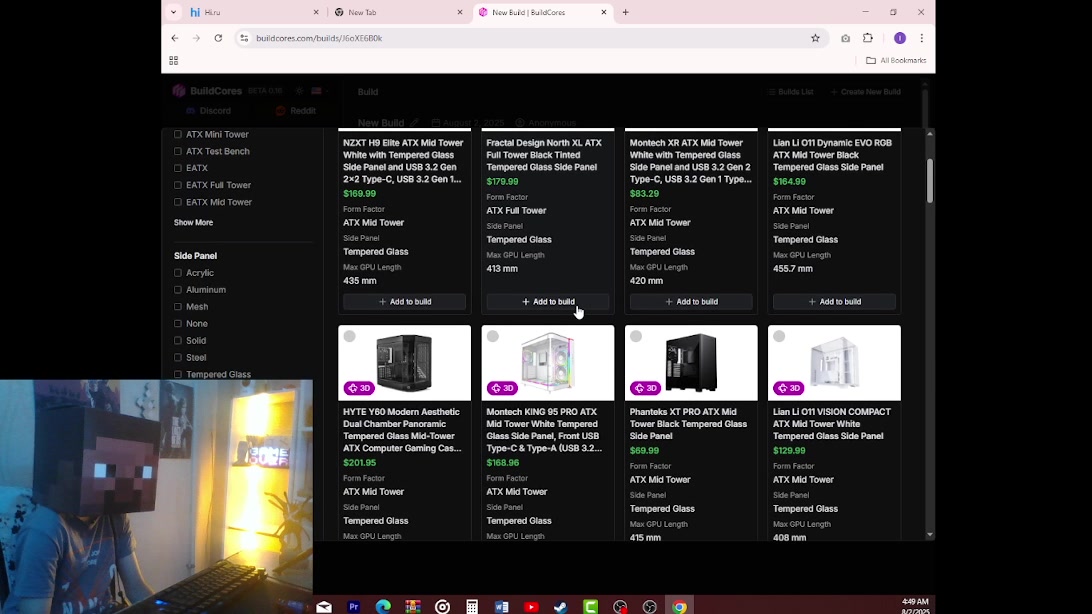The image size is (1092, 614).
Task: Open Microsoft Word from the taskbar
Action: coord(501,607)
